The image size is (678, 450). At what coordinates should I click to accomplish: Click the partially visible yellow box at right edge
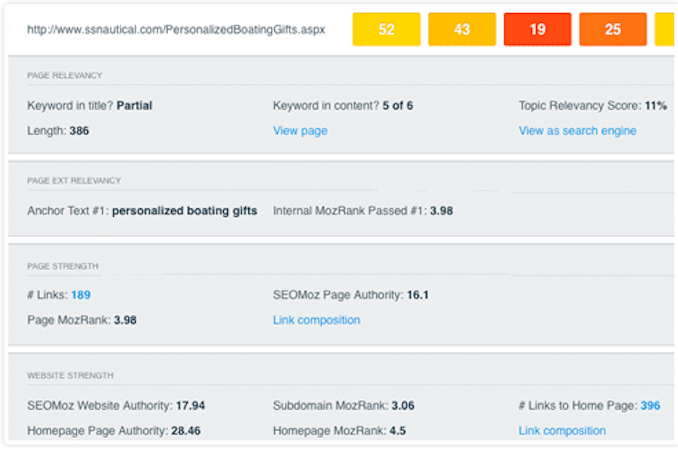coord(666,30)
